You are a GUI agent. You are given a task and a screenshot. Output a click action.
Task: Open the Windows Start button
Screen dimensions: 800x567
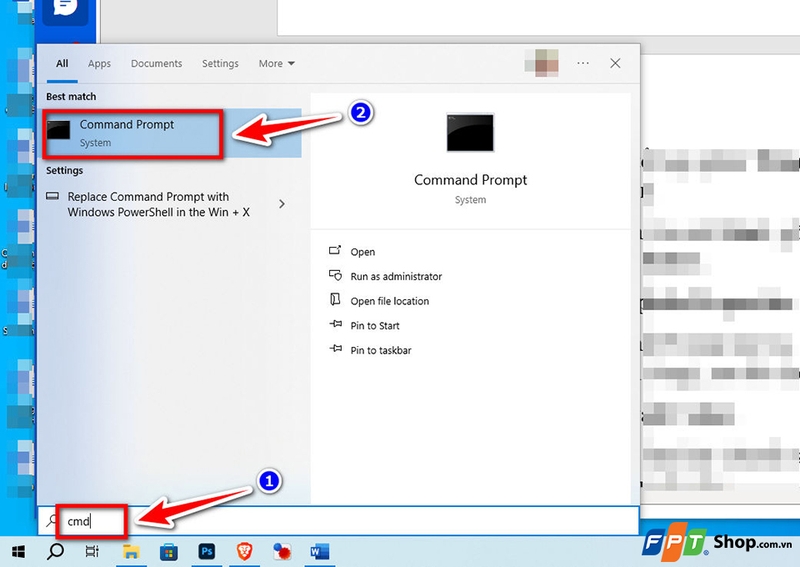coord(18,552)
